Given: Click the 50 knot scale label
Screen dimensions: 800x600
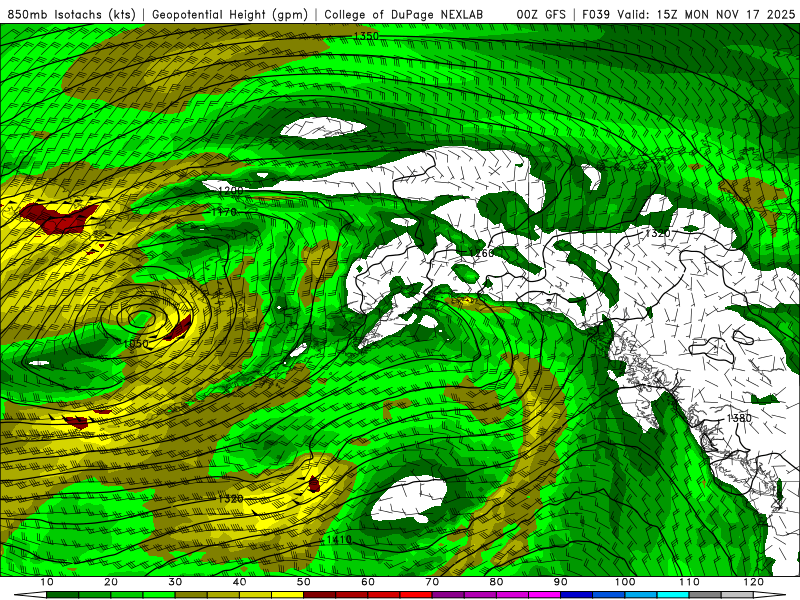Looking at the screenshot, I should pos(304,582).
